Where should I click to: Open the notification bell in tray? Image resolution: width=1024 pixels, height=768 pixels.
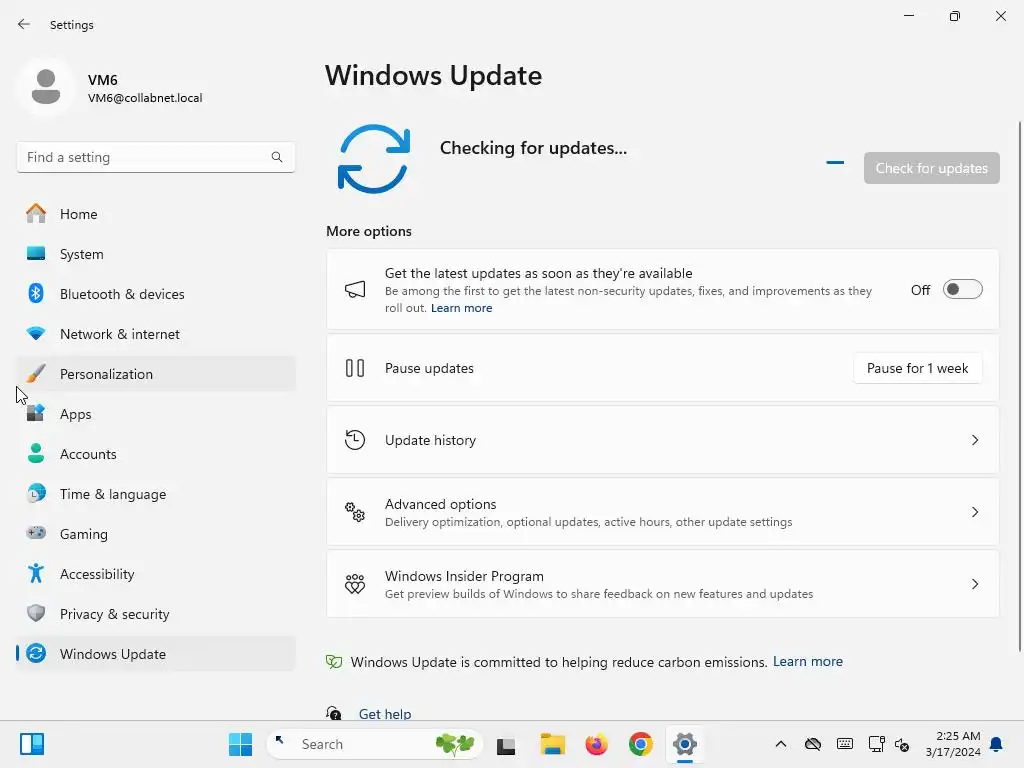click(996, 744)
